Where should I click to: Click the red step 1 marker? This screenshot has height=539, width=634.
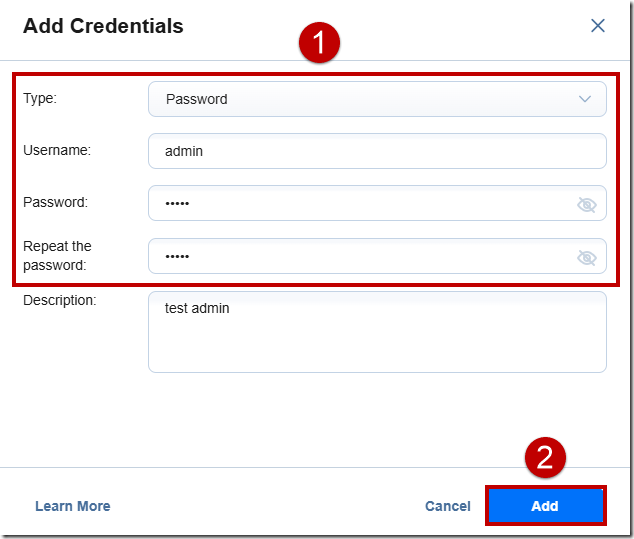(319, 42)
